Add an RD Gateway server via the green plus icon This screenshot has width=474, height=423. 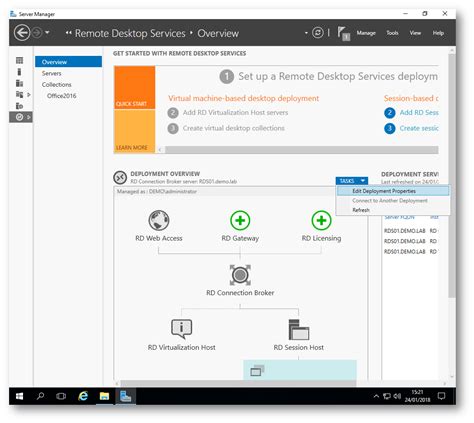click(240, 220)
